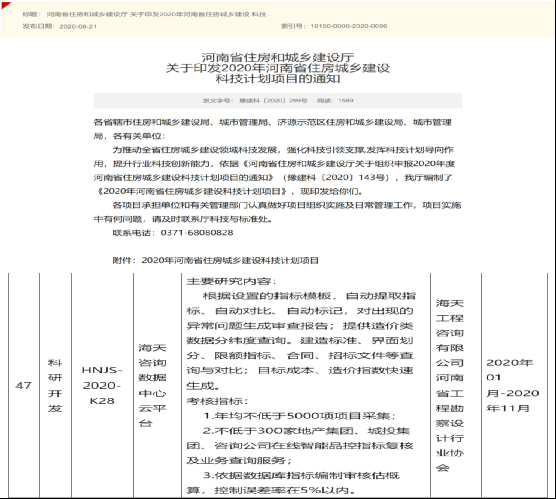
Task: Click the red corner flag icon
Action: coord(6,5)
